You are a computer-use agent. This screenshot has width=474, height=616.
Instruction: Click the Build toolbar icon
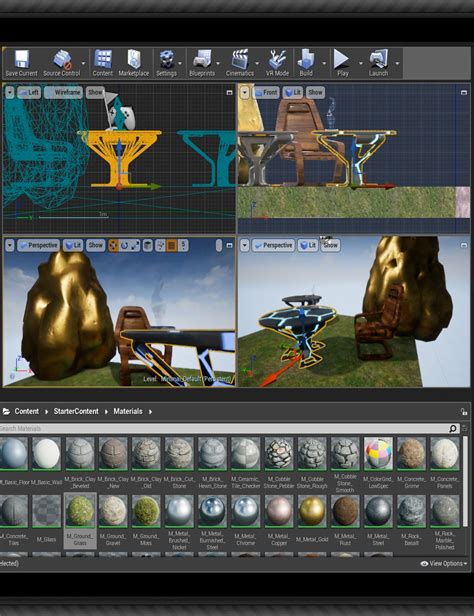tap(306, 63)
